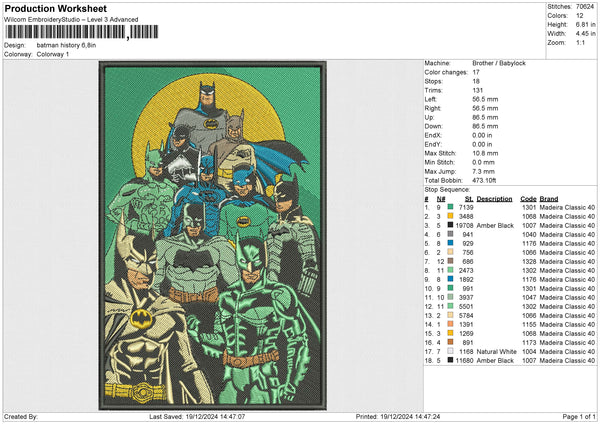This screenshot has width=600, height=424.
Task: Select stitch count 11680 in stop row 18
Action: (464, 360)
